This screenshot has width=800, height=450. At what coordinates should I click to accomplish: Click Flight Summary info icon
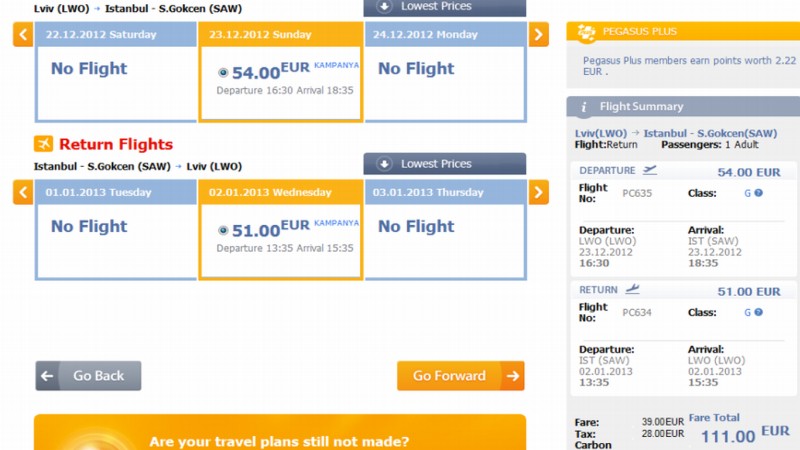pyautogui.click(x=584, y=107)
